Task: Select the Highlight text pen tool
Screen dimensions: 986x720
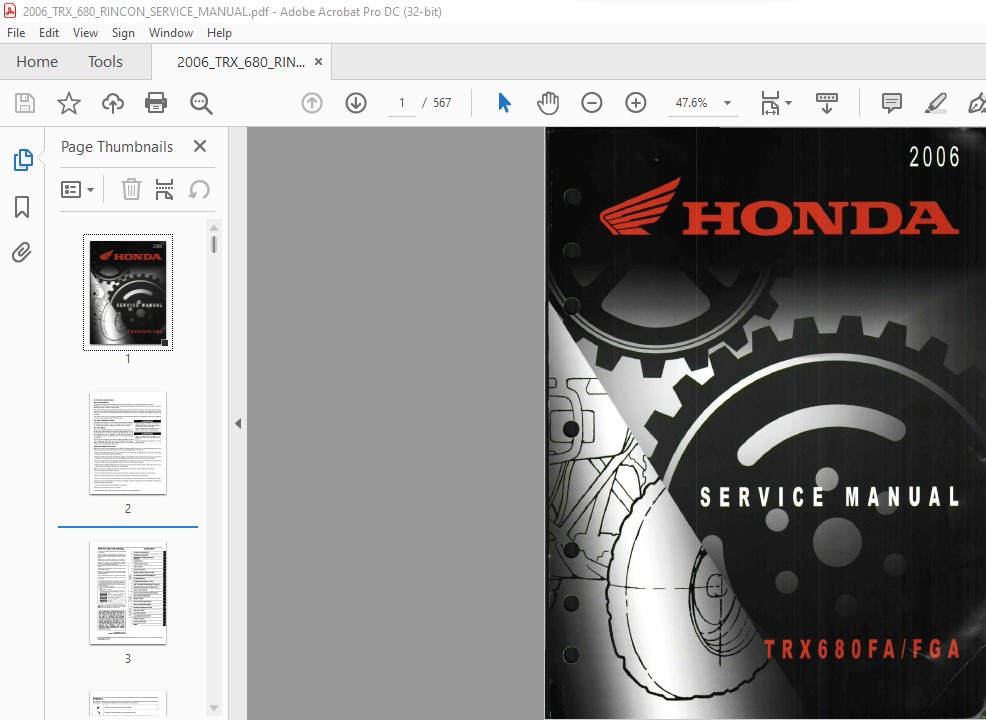Action: click(x=936, y=102)
